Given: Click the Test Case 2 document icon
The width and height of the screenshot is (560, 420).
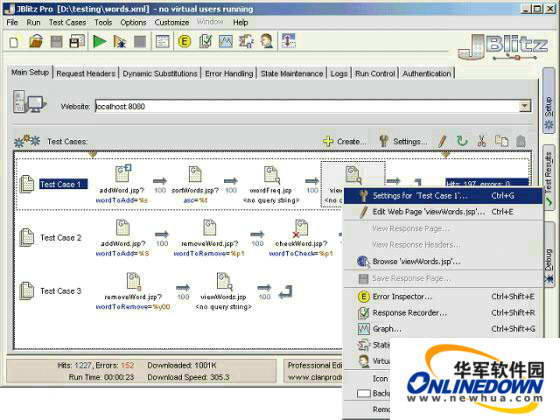Looking at the screenshot, I should click(x=26, y=238).
